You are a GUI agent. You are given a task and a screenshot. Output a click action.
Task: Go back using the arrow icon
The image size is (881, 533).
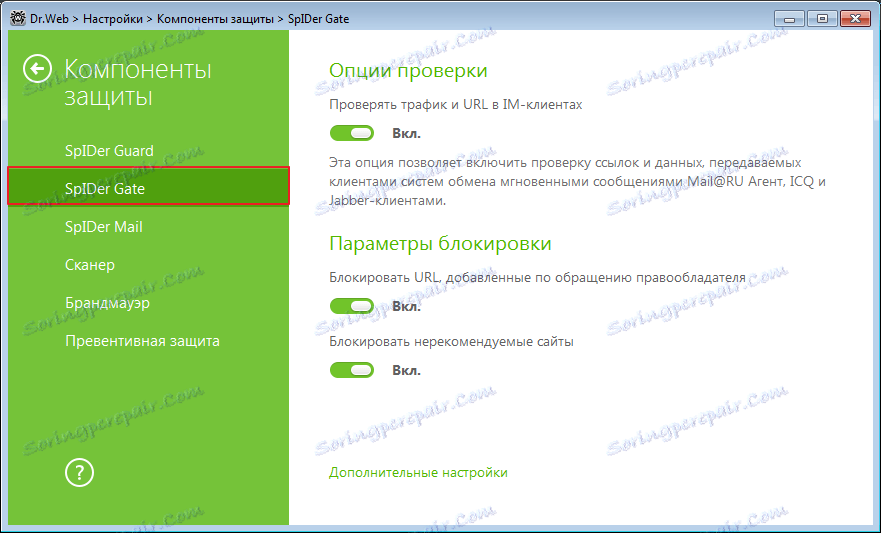tap(37, 69)
